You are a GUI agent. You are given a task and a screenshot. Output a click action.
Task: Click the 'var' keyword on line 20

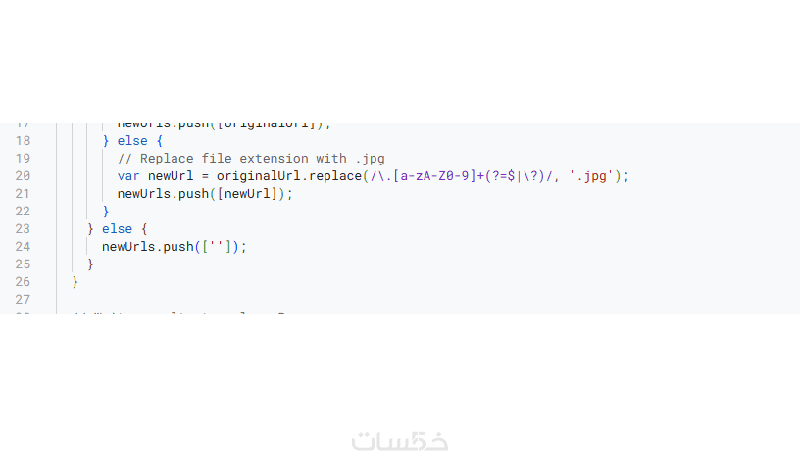[x=129, y=176]
